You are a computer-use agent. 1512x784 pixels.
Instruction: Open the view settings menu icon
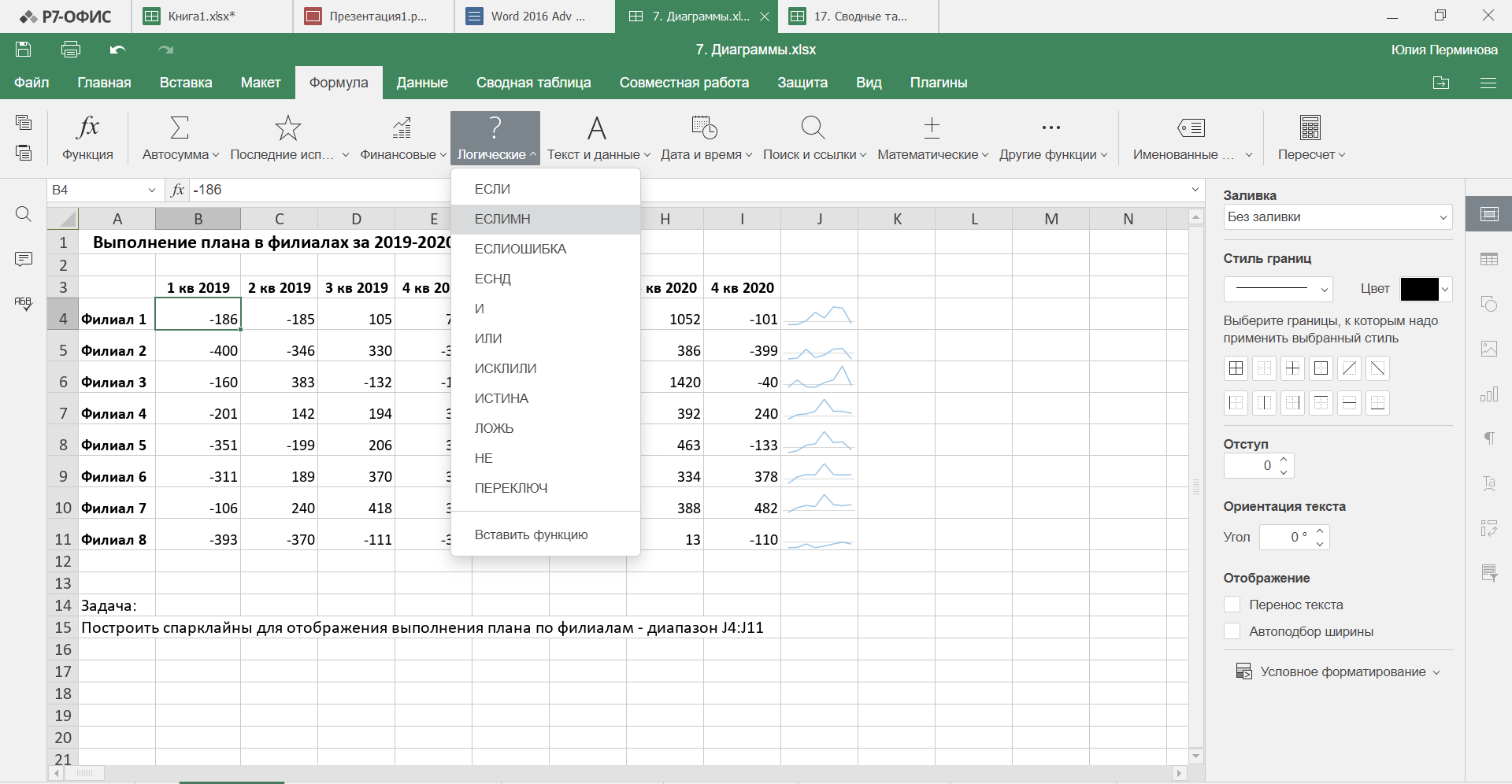click(x=1488, y=83)
